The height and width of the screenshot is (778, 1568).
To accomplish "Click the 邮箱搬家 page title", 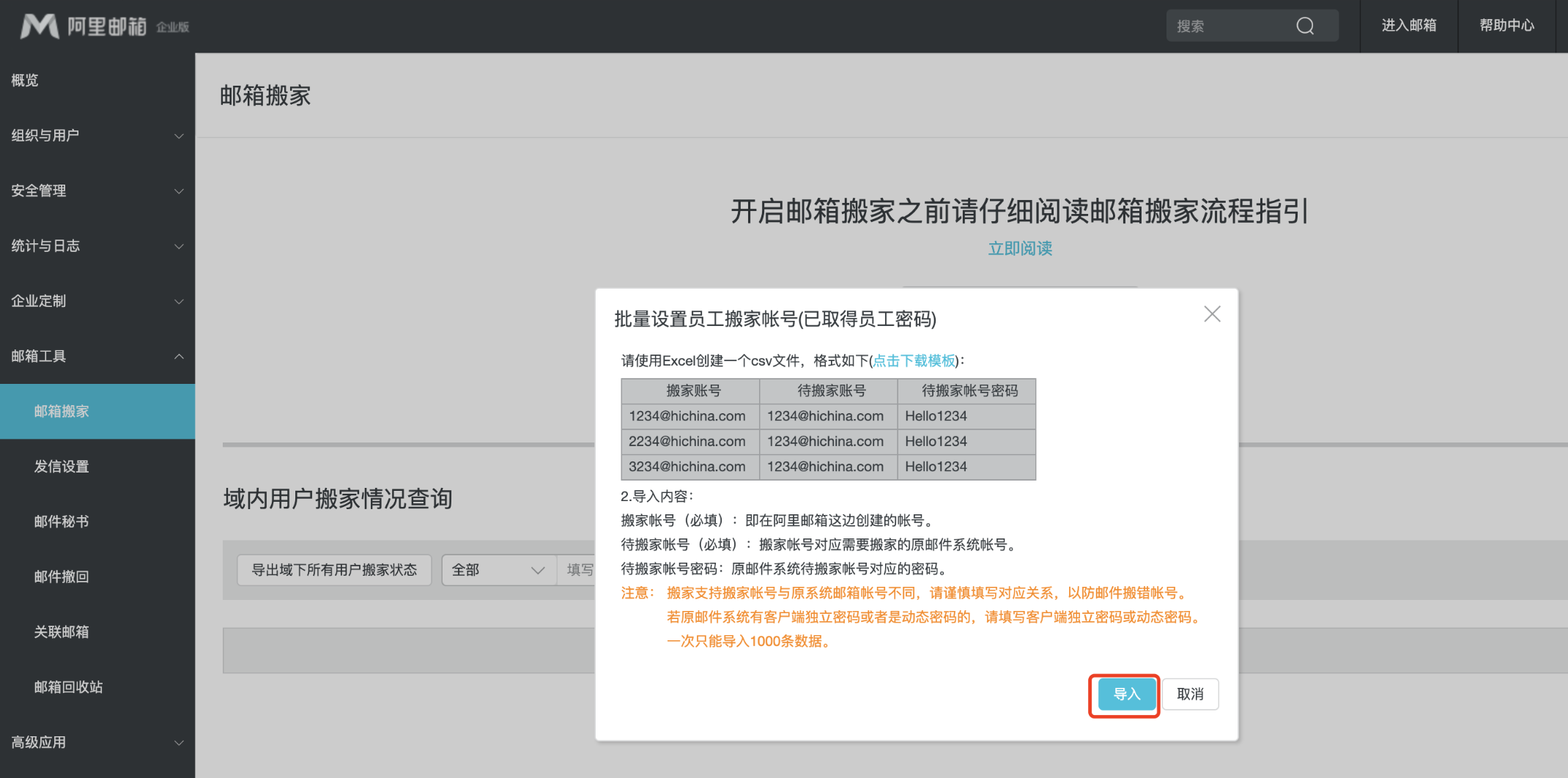I will tap(265, 96).
